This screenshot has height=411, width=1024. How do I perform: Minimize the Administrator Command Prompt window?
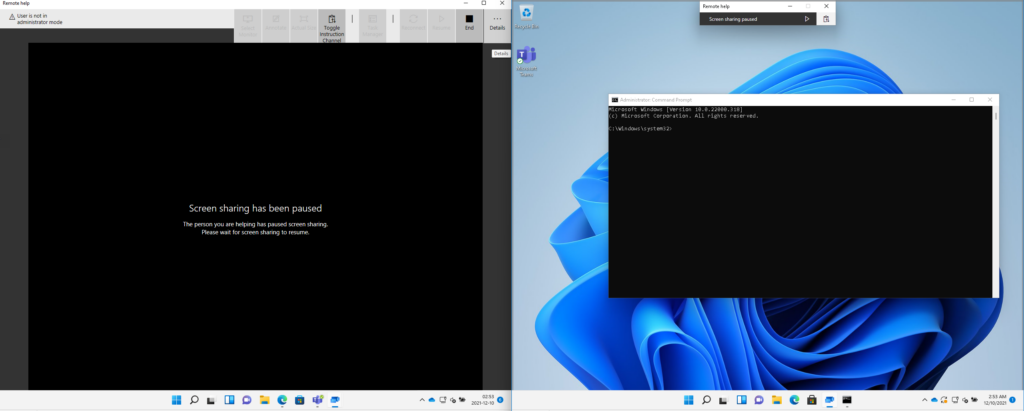coord(953,99)
